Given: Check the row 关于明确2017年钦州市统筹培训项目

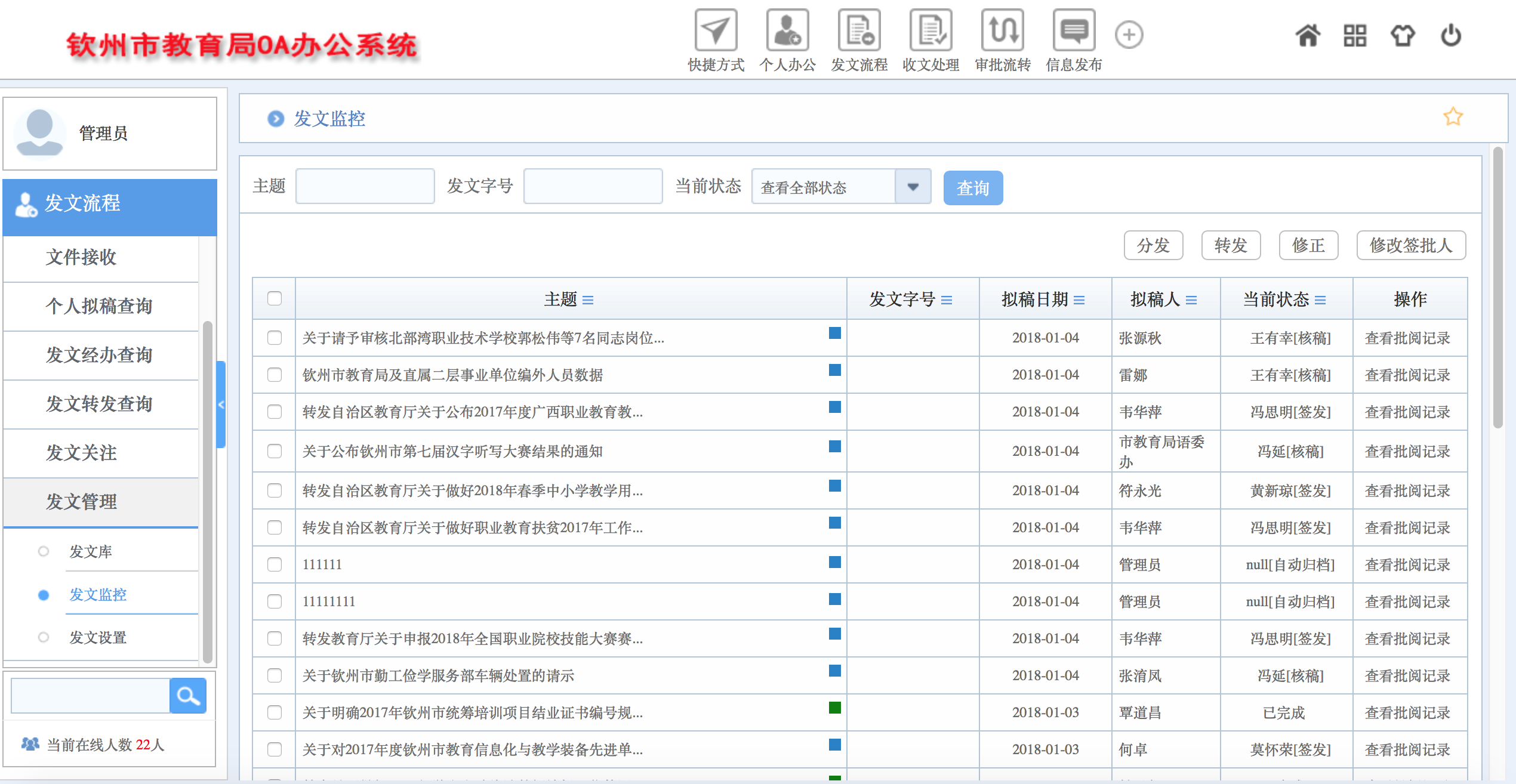Looking at the screenshot, I should coord(275,712).
